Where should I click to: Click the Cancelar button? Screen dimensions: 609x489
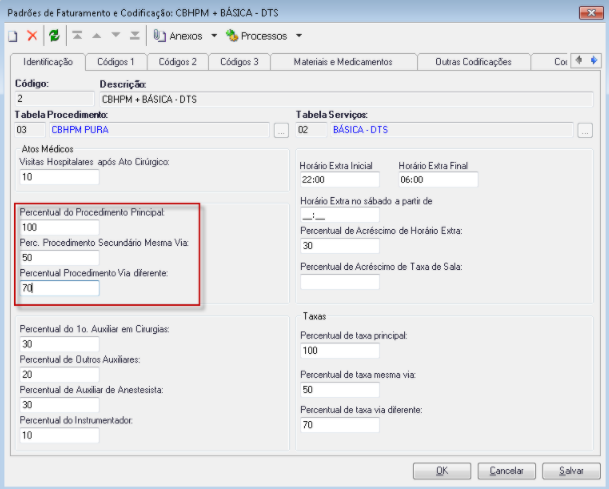coord(506,471)
